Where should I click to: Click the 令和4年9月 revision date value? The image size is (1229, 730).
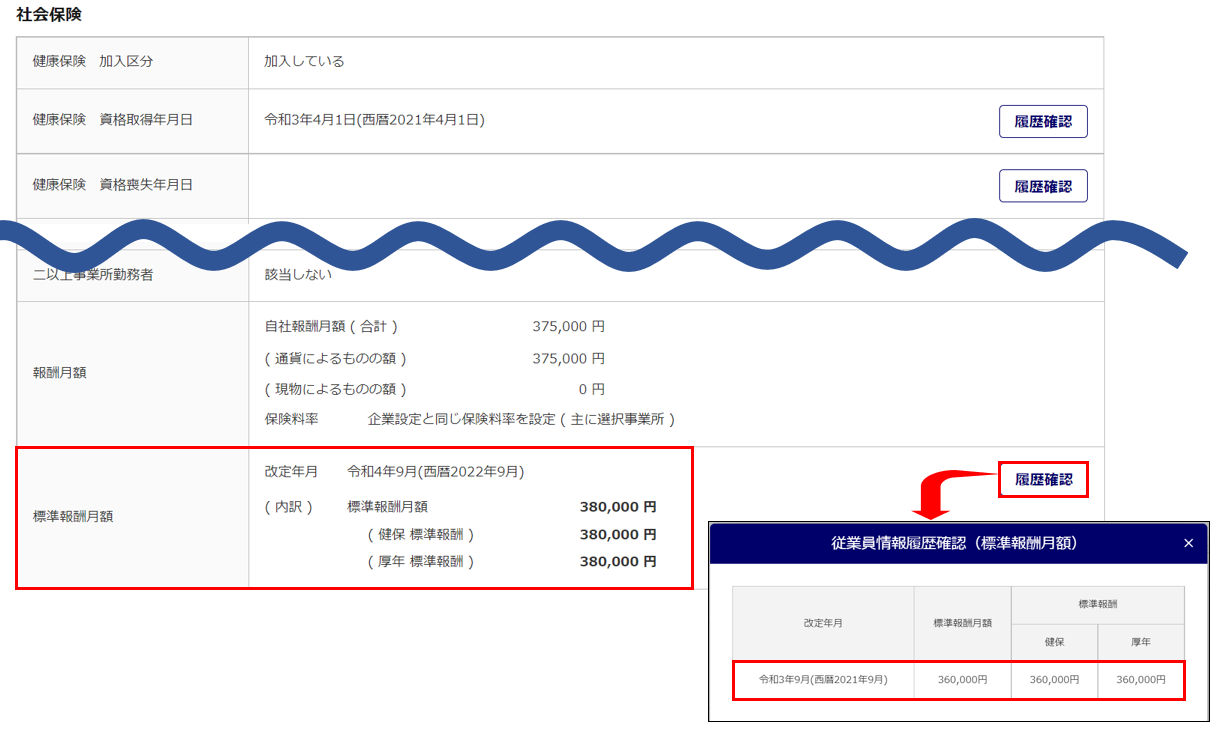tap(435, 471)
